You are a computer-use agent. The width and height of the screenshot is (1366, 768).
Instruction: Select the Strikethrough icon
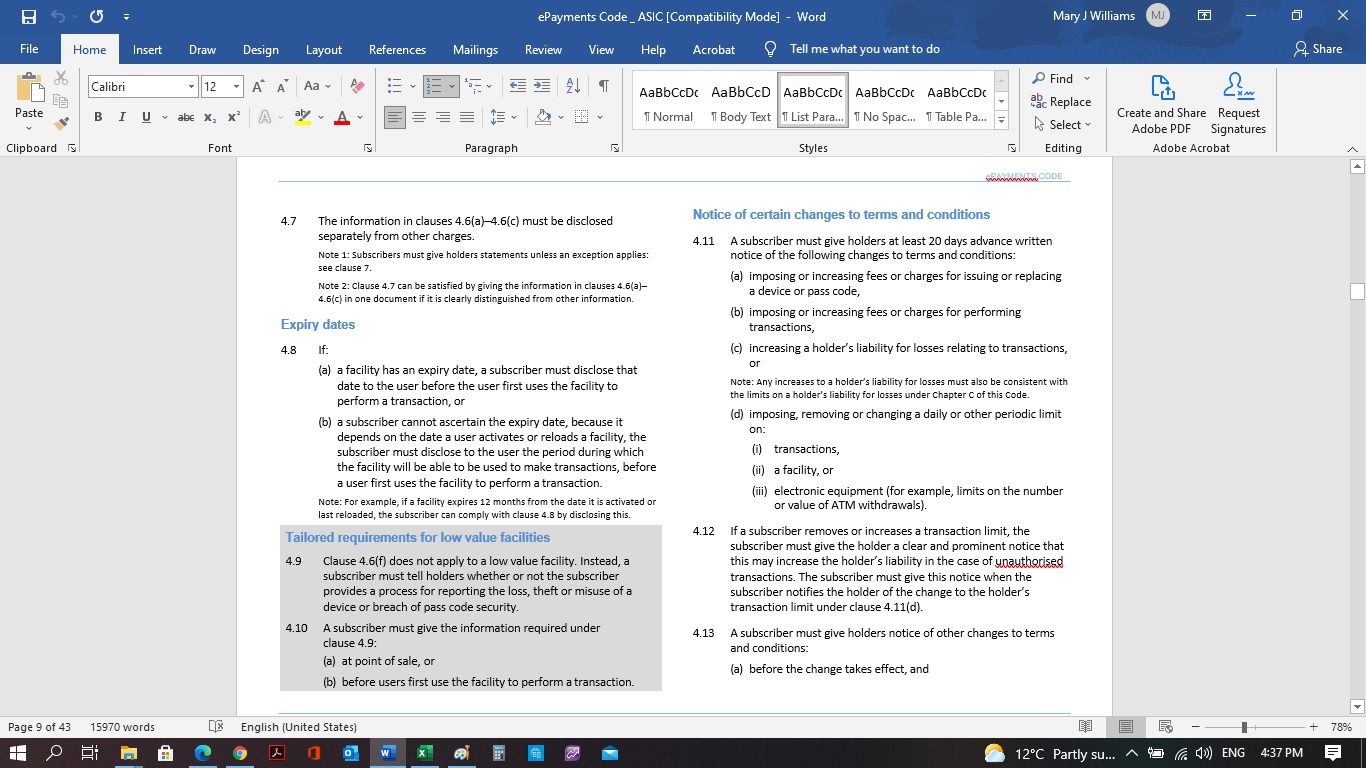185,117
